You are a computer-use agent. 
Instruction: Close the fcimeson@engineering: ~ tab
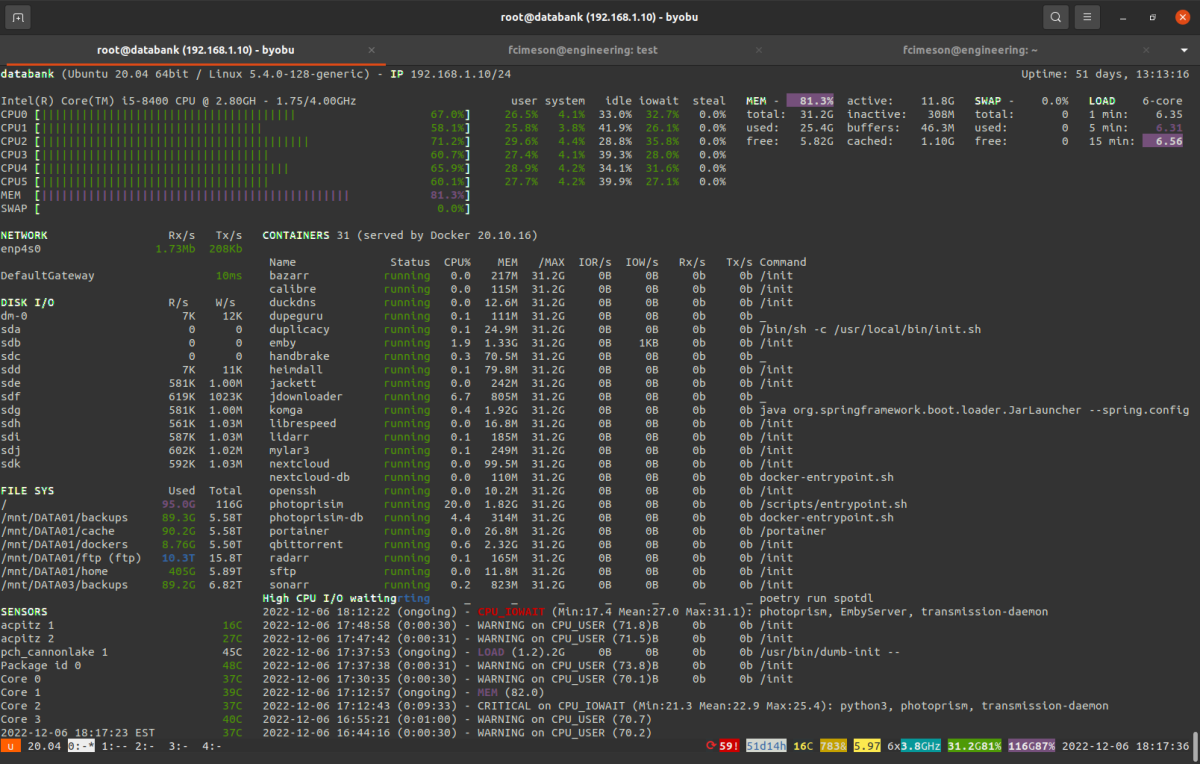coord(1148,50)
